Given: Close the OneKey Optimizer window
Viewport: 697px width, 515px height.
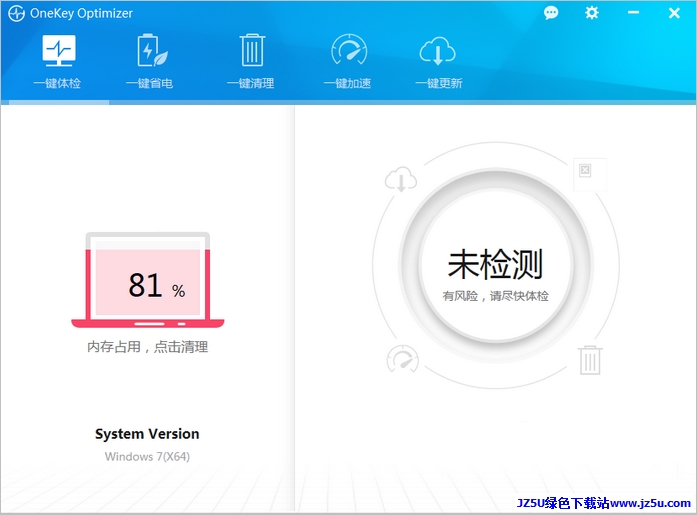Looking at the screenshot, I should (674, 13).
